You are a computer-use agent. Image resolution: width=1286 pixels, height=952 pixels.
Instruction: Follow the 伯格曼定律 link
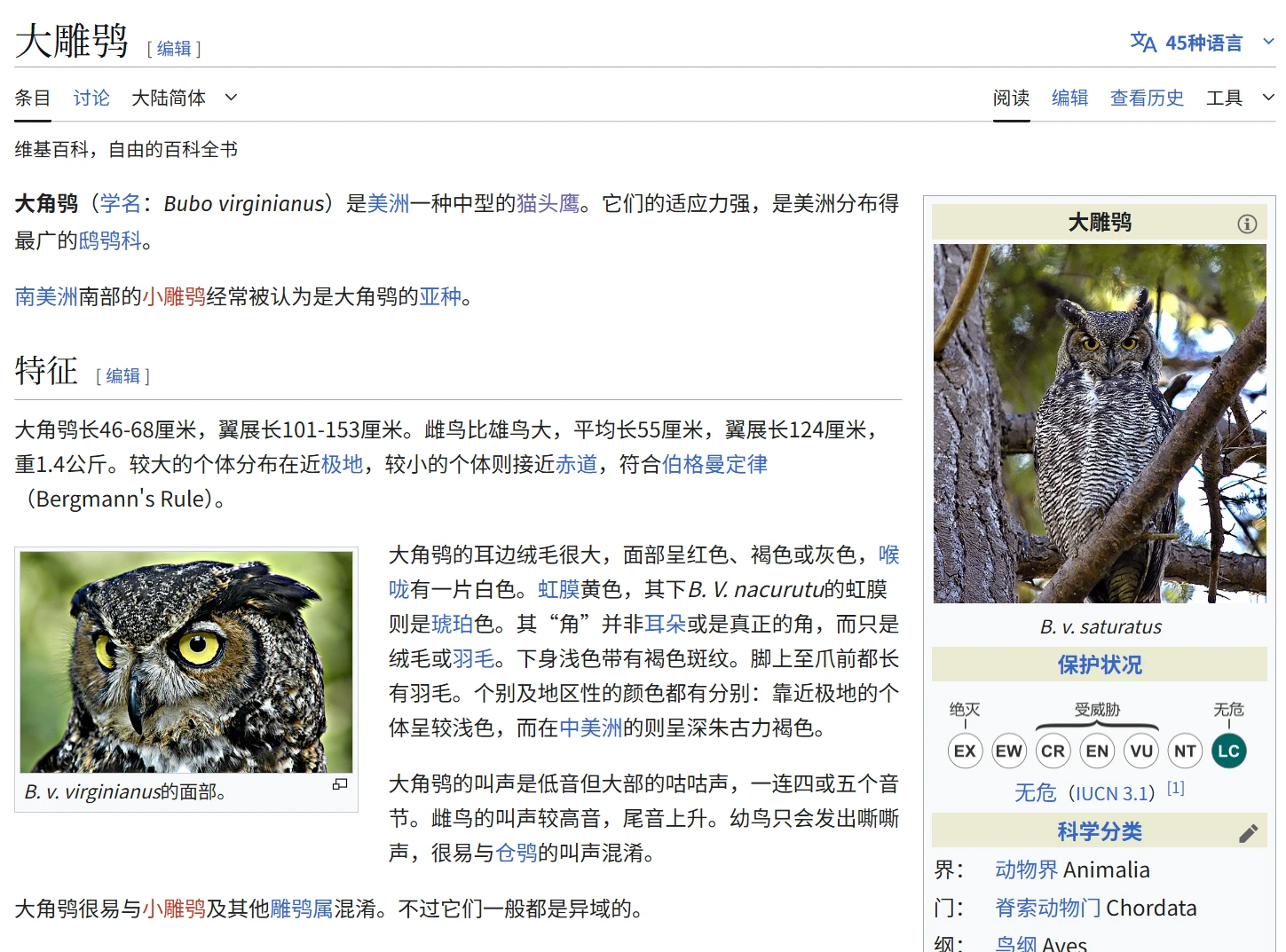[x=714, y=464]
